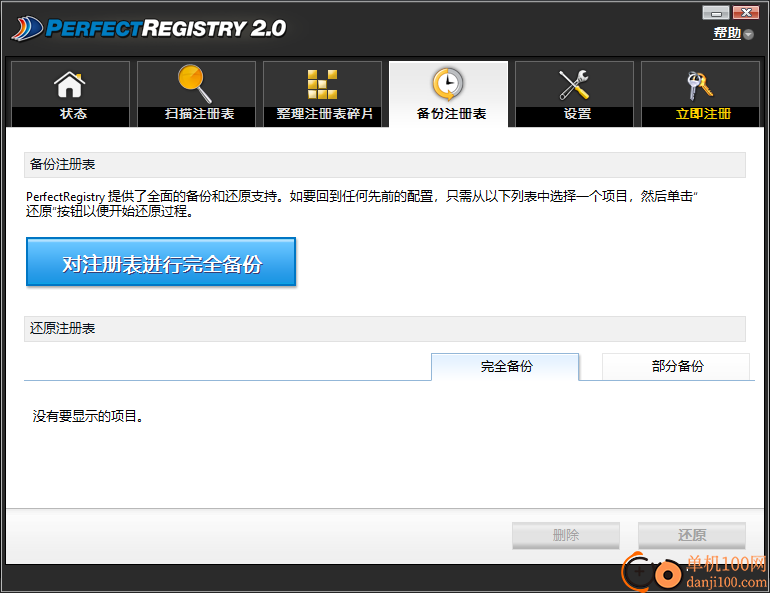
Task: Switch to the 完全备份 tab
Action: [x=505, y=367]
